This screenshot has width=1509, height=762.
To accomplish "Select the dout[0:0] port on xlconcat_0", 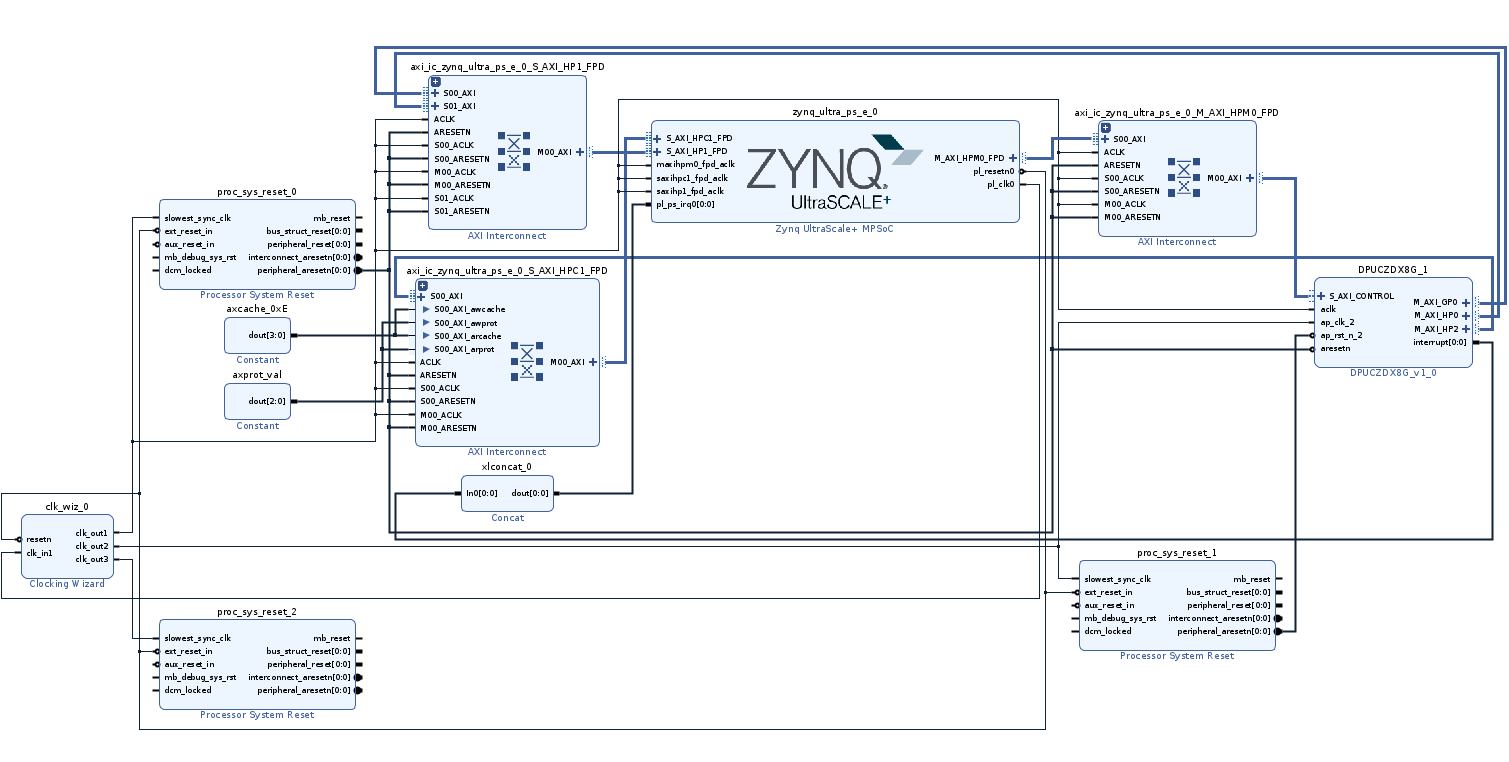I will [x=530, y=493].
